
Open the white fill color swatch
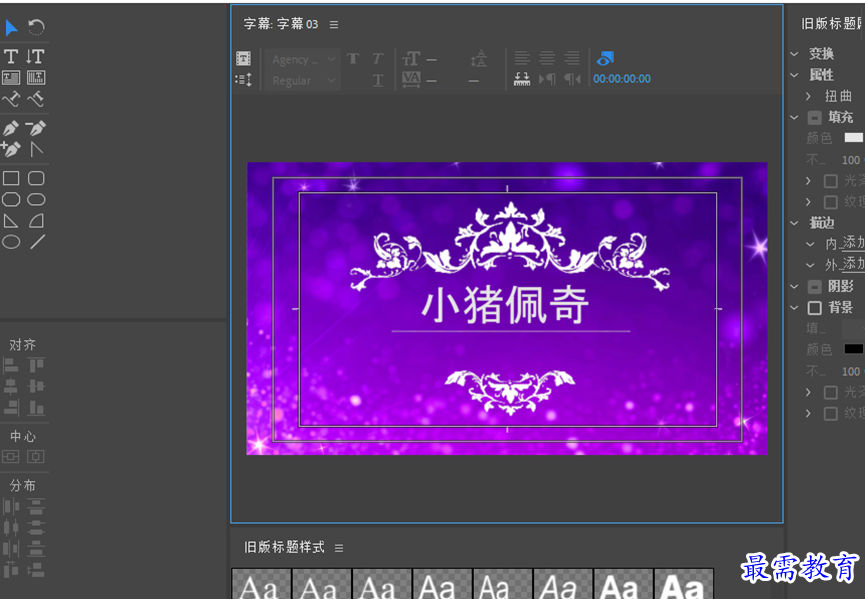point(853,137)
